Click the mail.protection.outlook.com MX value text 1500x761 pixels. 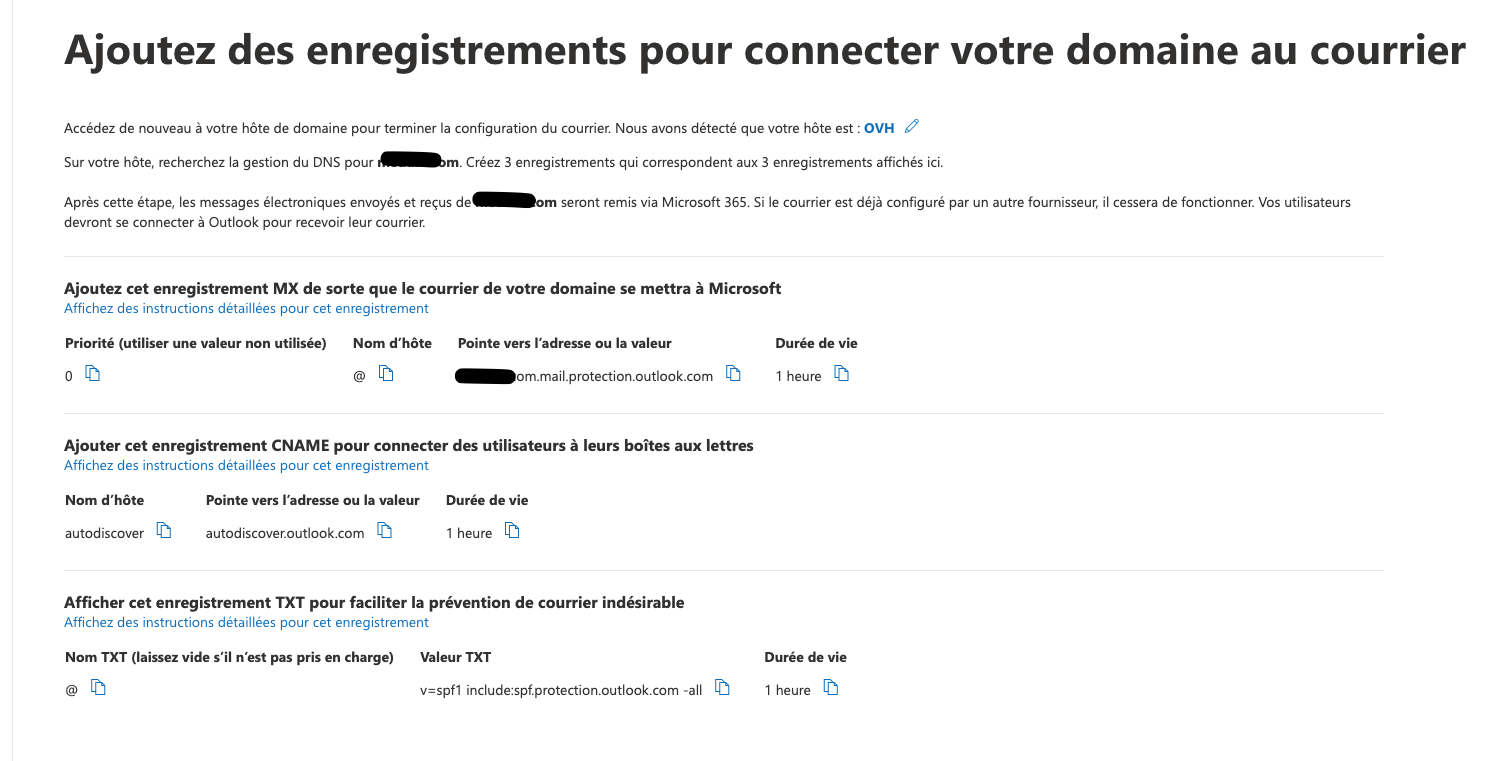614,376
